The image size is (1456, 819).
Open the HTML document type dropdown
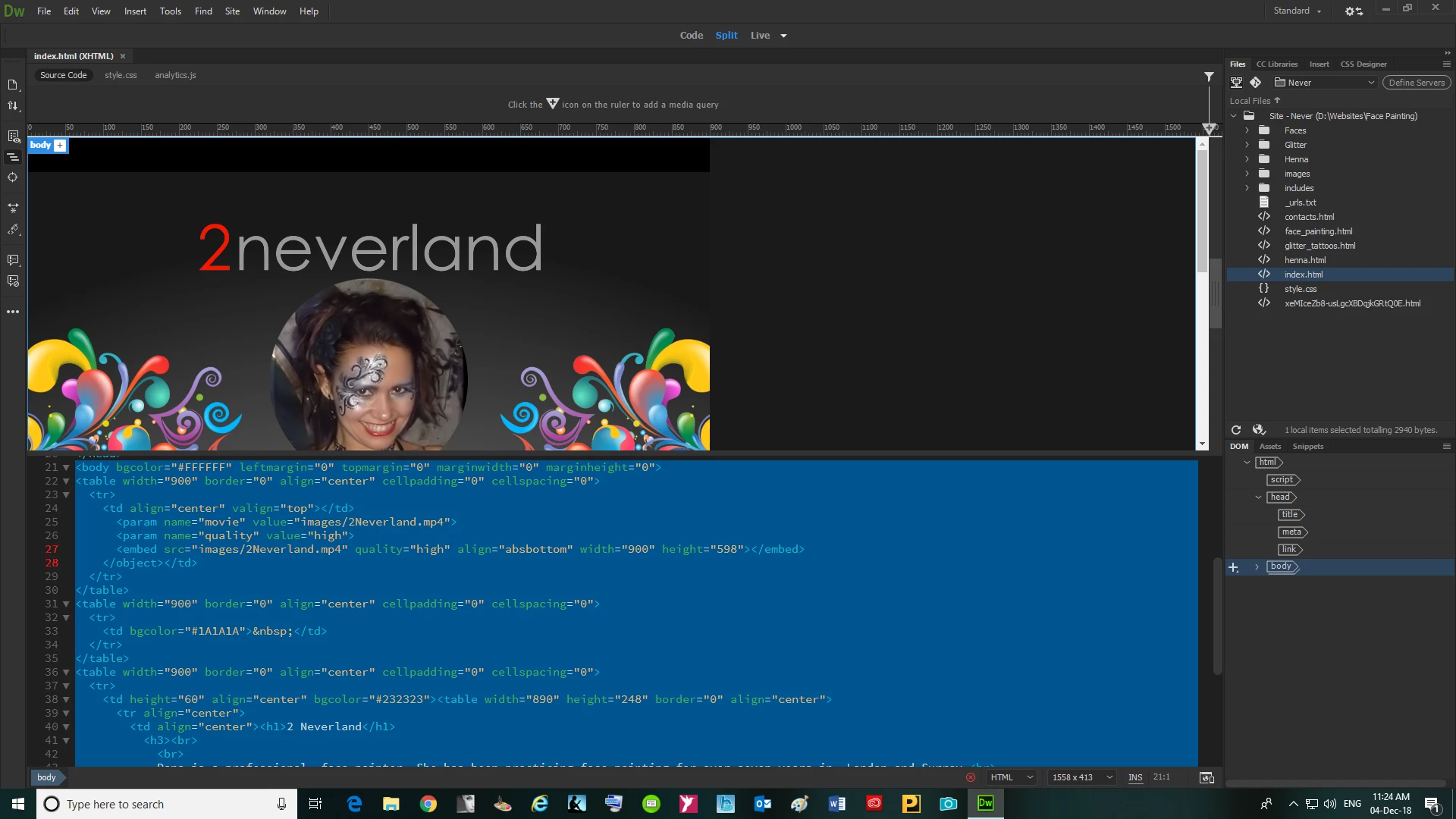click(1012, 777)
